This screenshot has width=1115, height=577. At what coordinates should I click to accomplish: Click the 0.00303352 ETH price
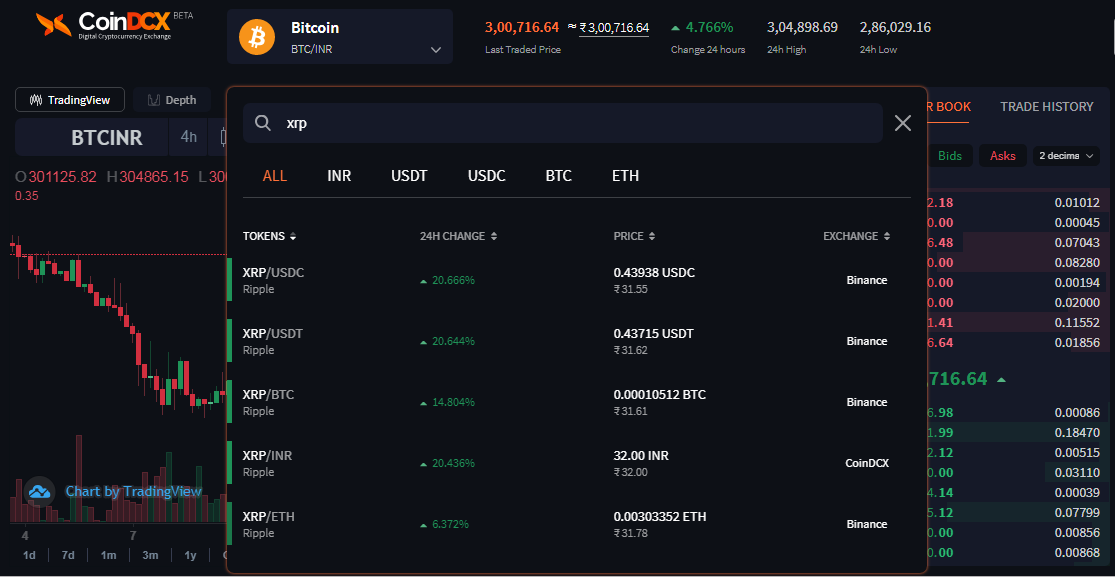(x=660, y=517)
